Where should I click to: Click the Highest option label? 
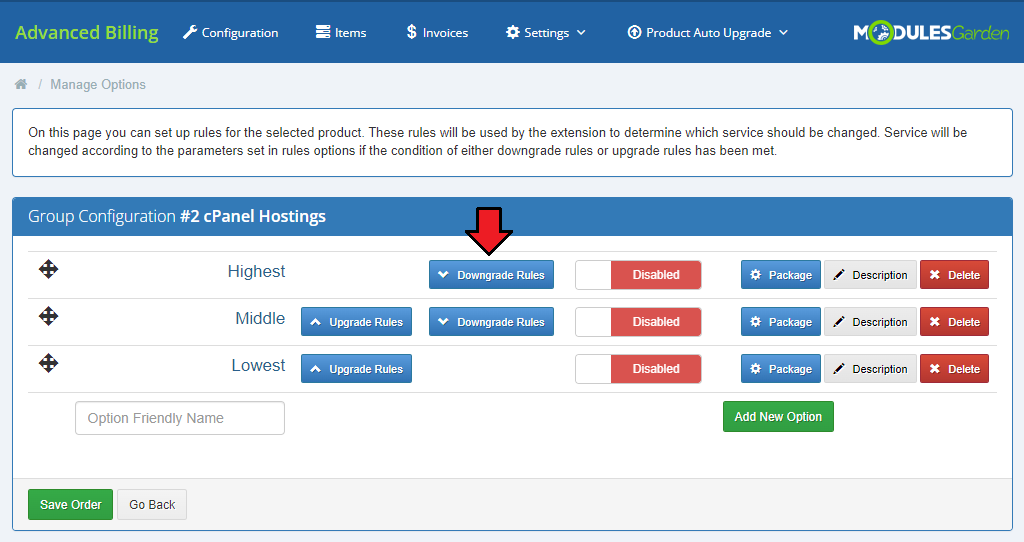point(256,272)
